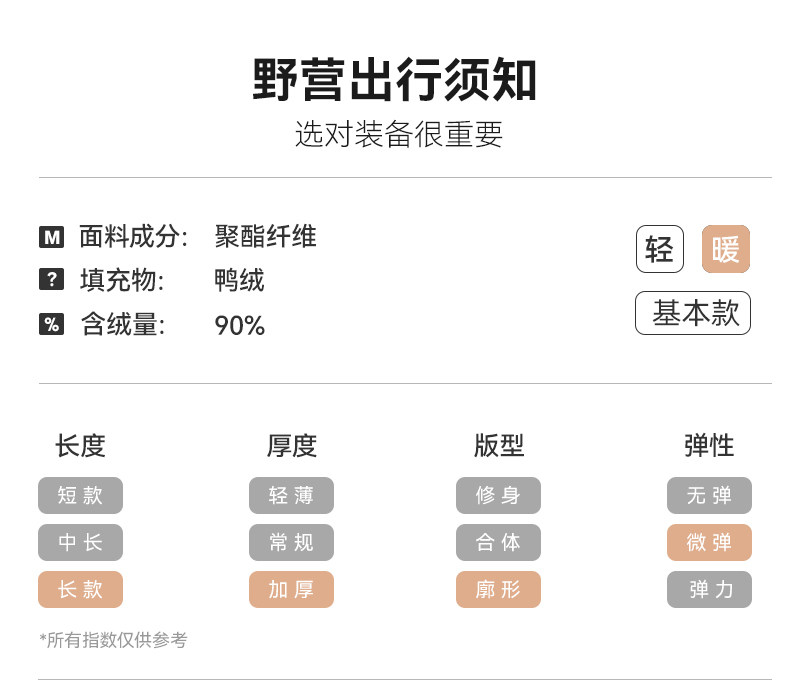Viewport: 790px width, 690px height.
Task: Click the question mark filling icon
Action: pos(51,280)
